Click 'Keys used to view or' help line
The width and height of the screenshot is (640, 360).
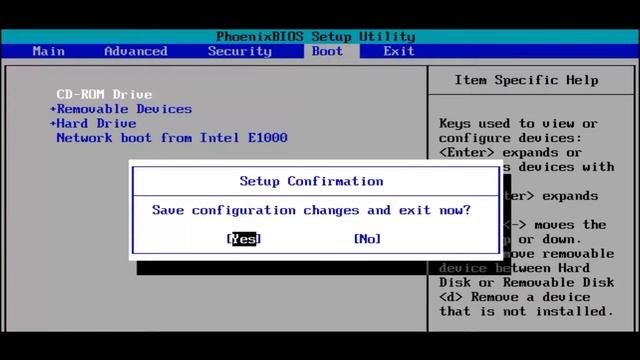click(518, 123)
